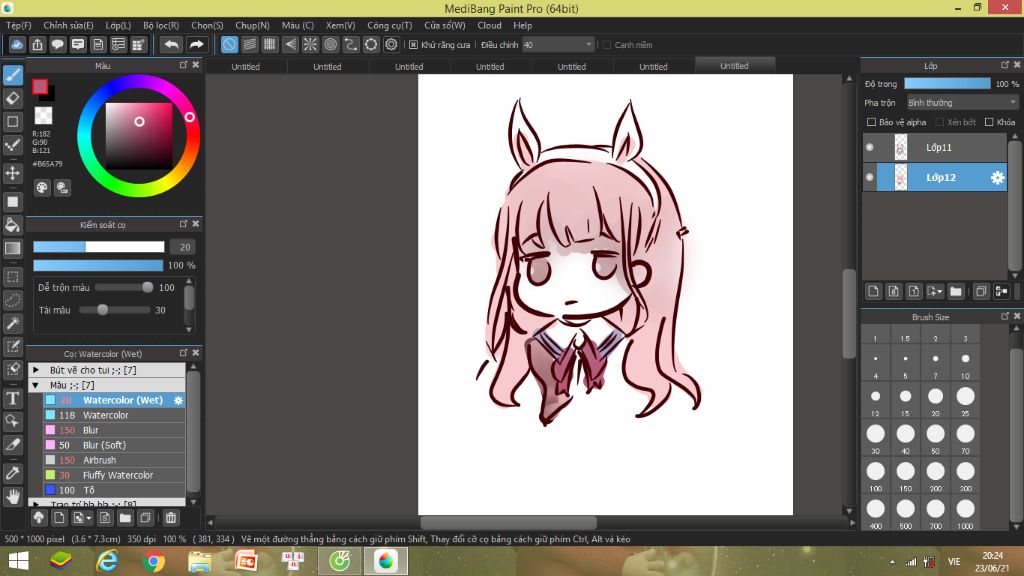Adjust the Dễ trộn màu slider

[x=124, y=287]
